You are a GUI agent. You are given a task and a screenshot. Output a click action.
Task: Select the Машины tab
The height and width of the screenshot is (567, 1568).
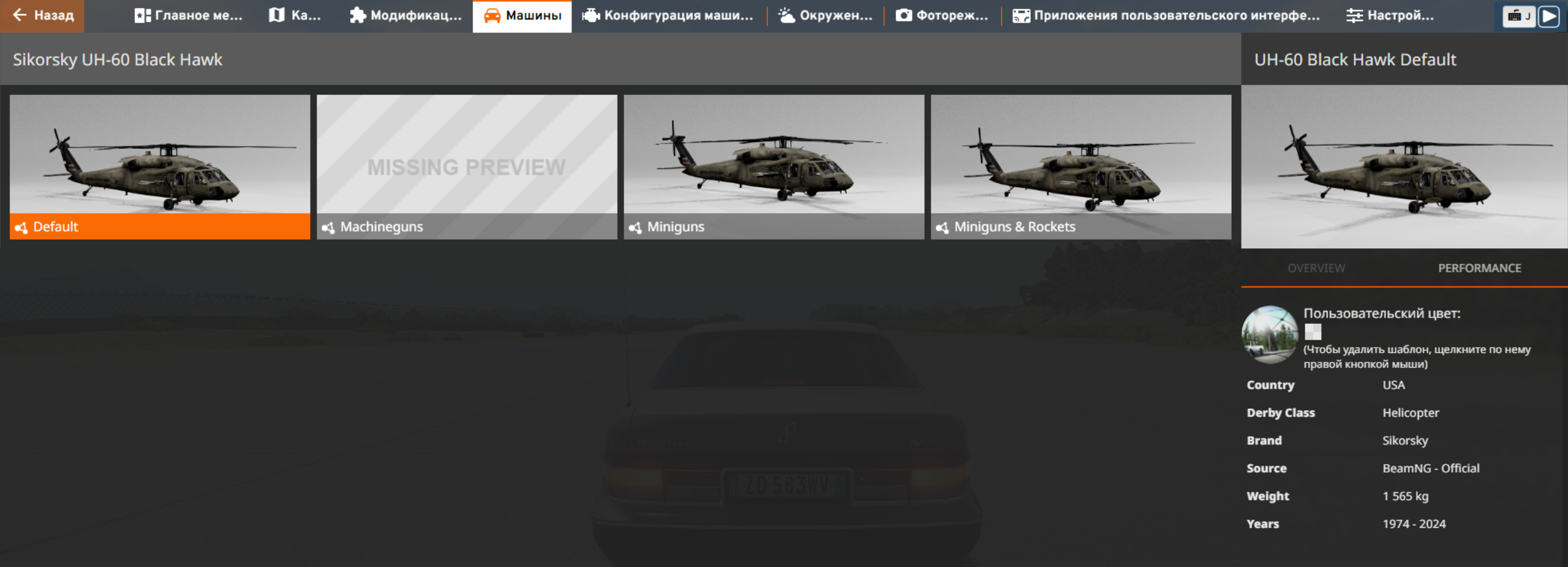tap(522, 16)
